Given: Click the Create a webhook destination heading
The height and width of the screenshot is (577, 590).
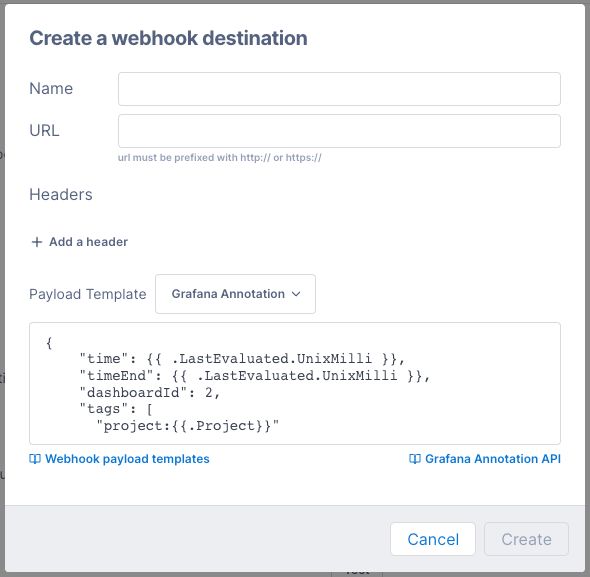Looking at the screenshot, I should tap(168, 38).
